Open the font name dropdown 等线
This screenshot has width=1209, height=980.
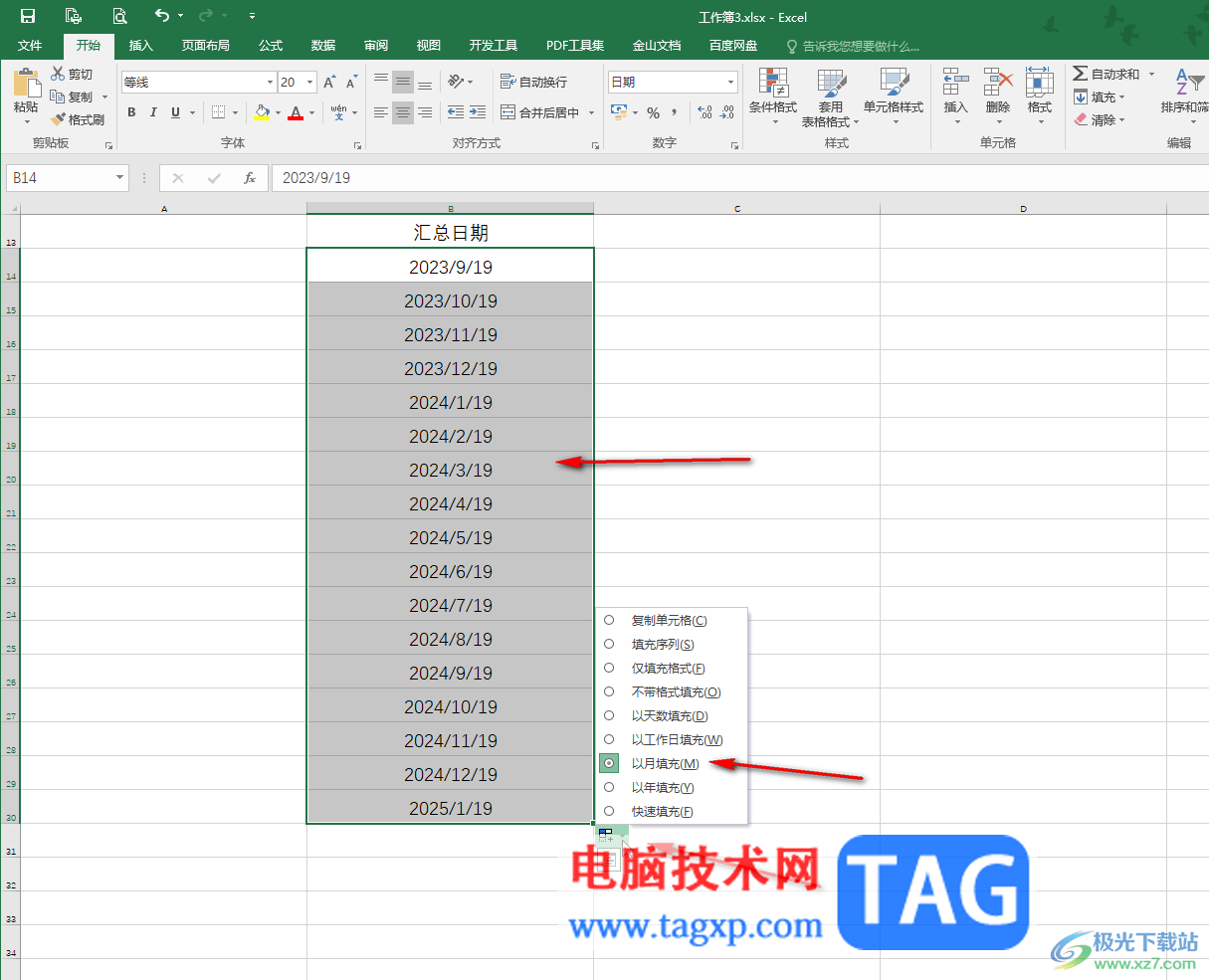pyautogui.click(x=269, y=83)
